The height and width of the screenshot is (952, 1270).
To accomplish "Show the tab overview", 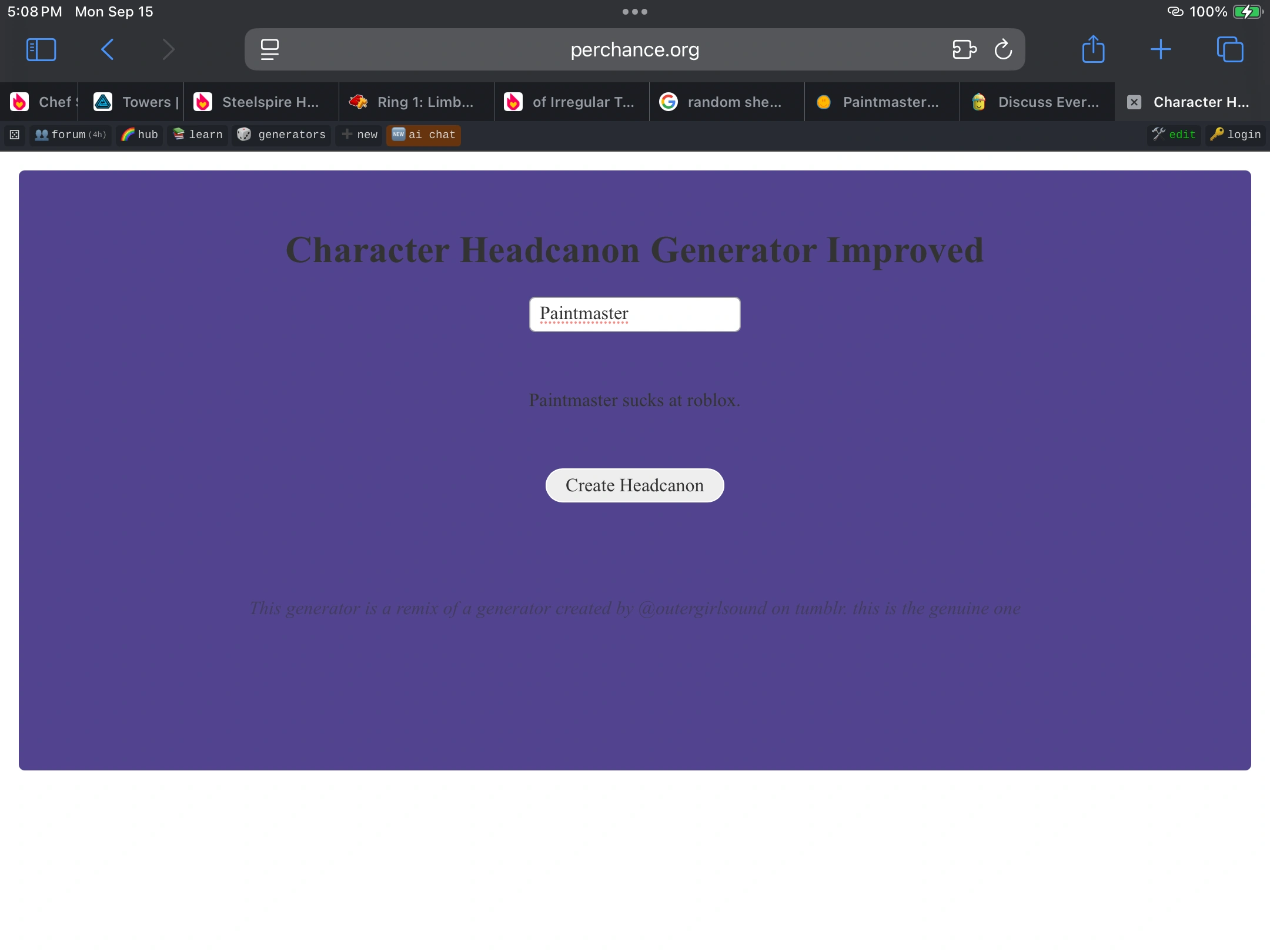I will pos(1229,49).
